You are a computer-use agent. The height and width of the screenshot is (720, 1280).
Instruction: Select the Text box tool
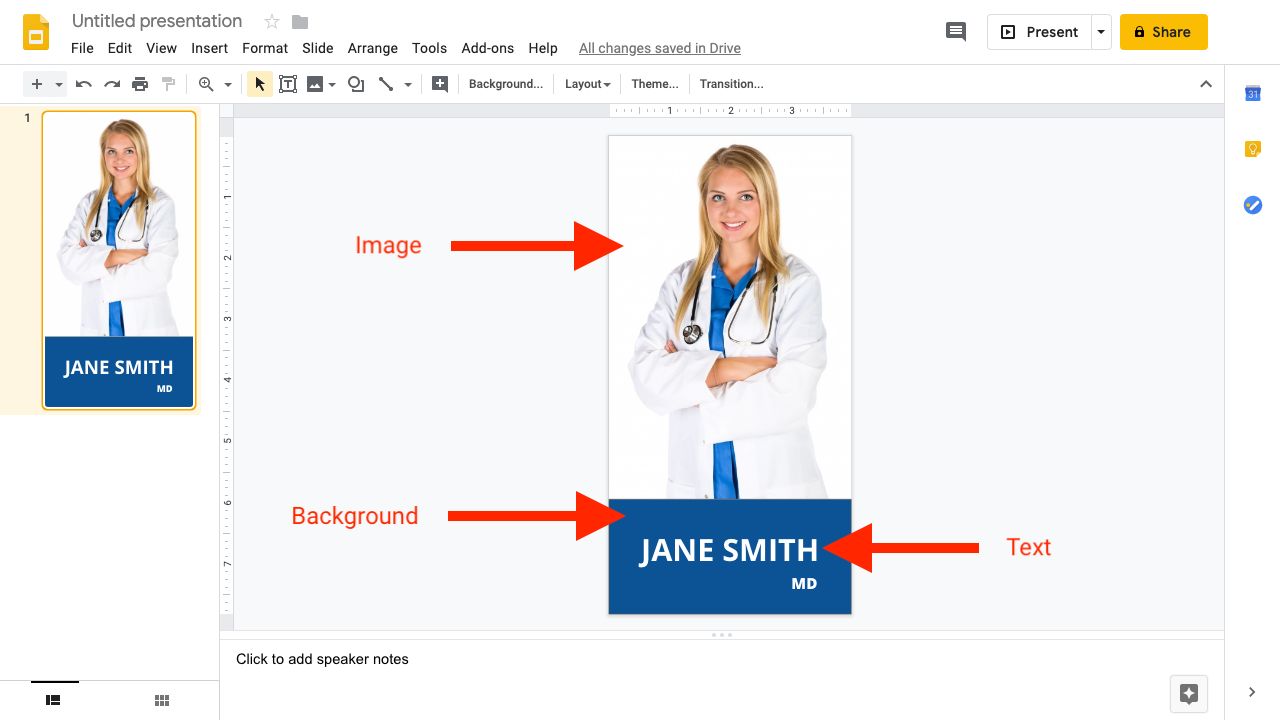click(288, 84)
